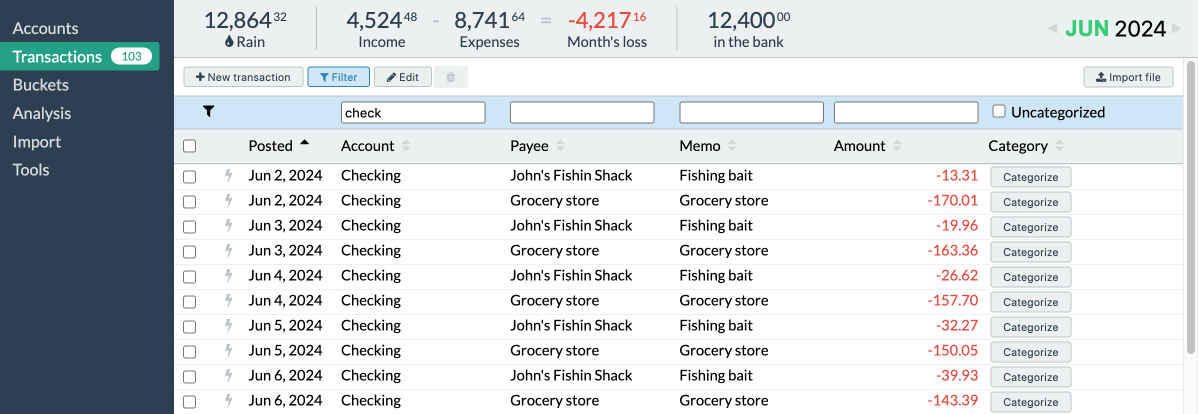Image resolution: width=1198 pixels, height=414 pixels.
Task: Check the -170.01 Grocery store row
Action: pyautogui.click(x=189, y=202)
